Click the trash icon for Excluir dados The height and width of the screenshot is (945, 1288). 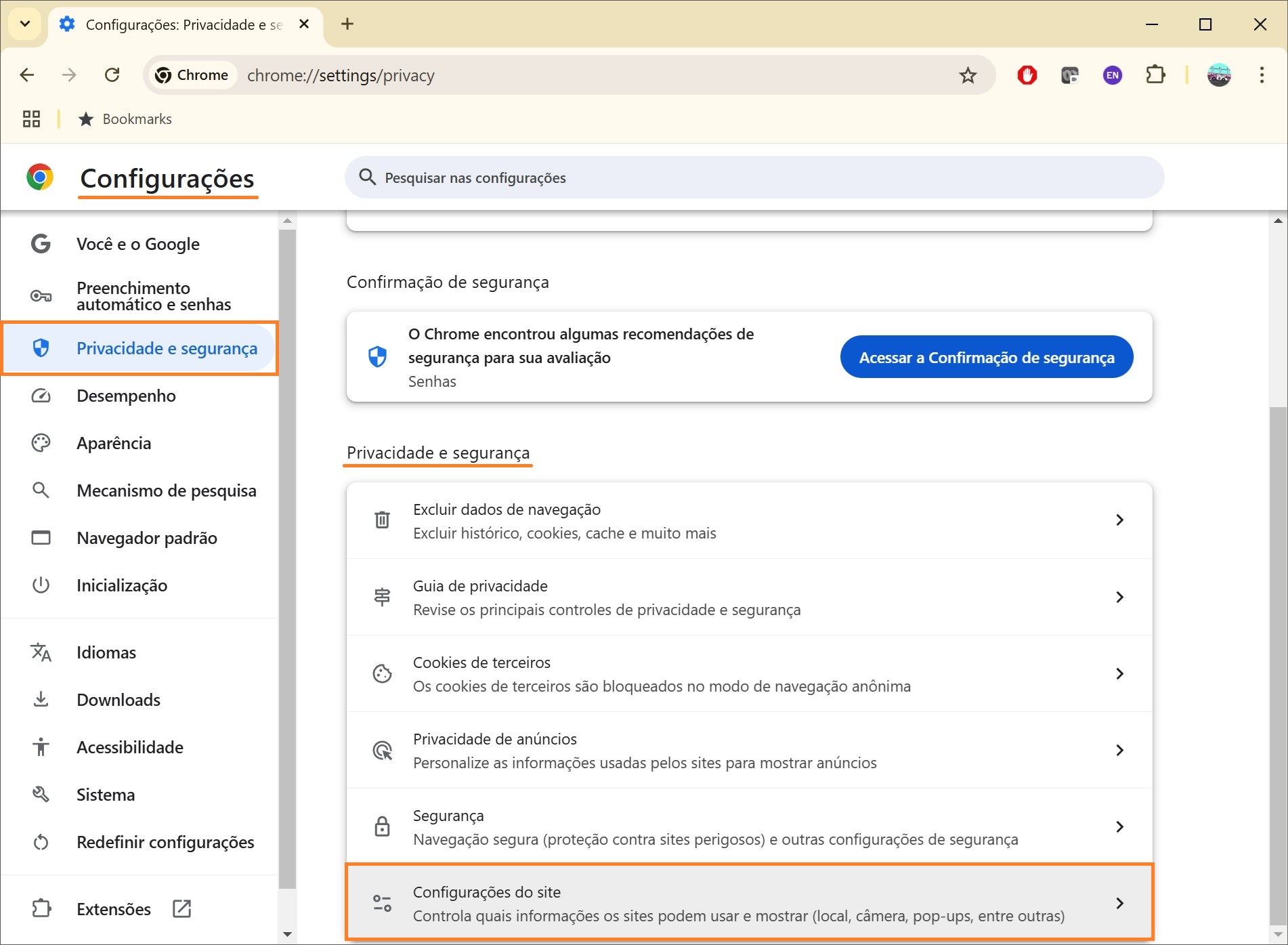pyautogui.click(x=382, y=520)
